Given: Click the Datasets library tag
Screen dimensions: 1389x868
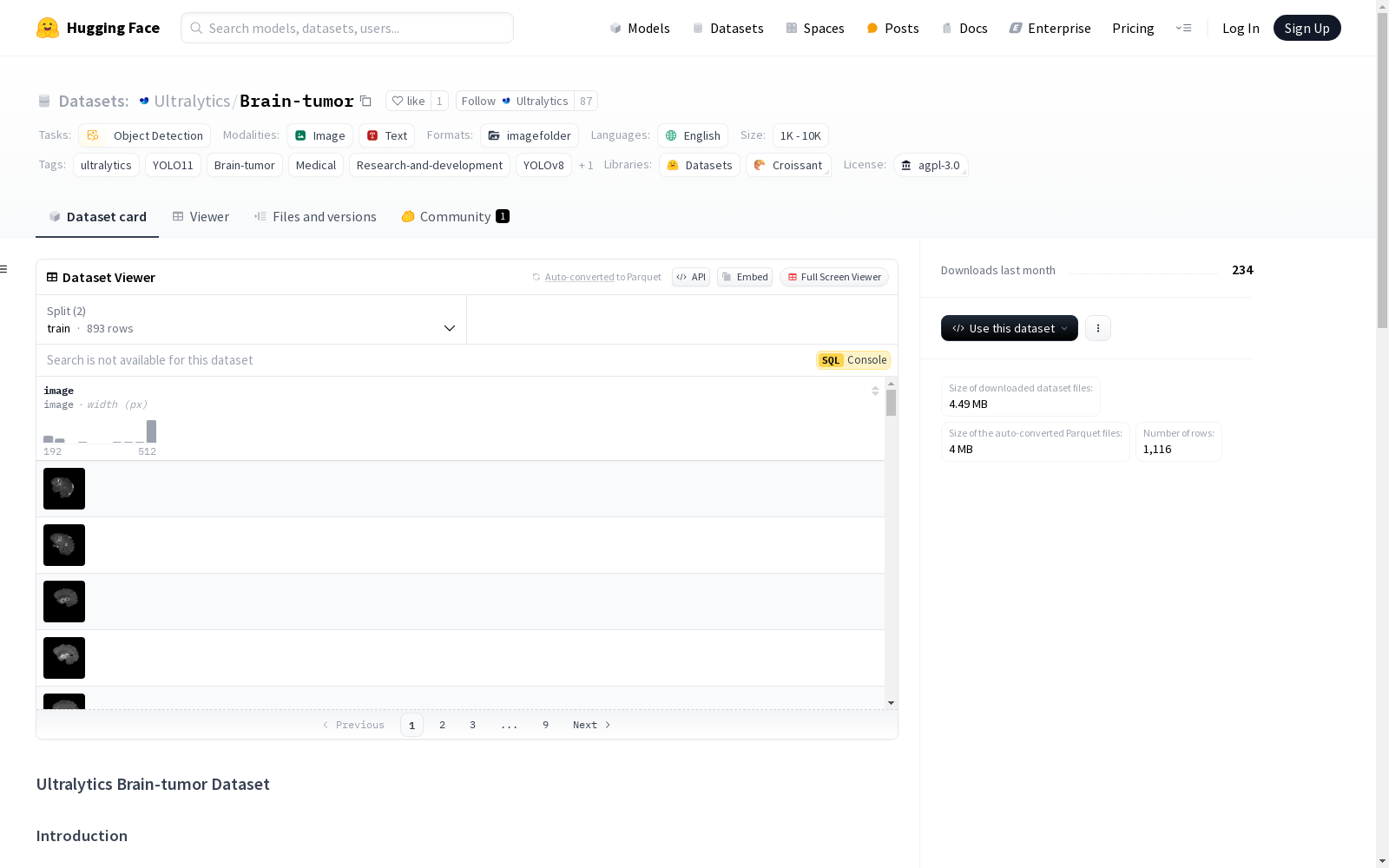Looking at the screenshot, I should click(700, 165).
